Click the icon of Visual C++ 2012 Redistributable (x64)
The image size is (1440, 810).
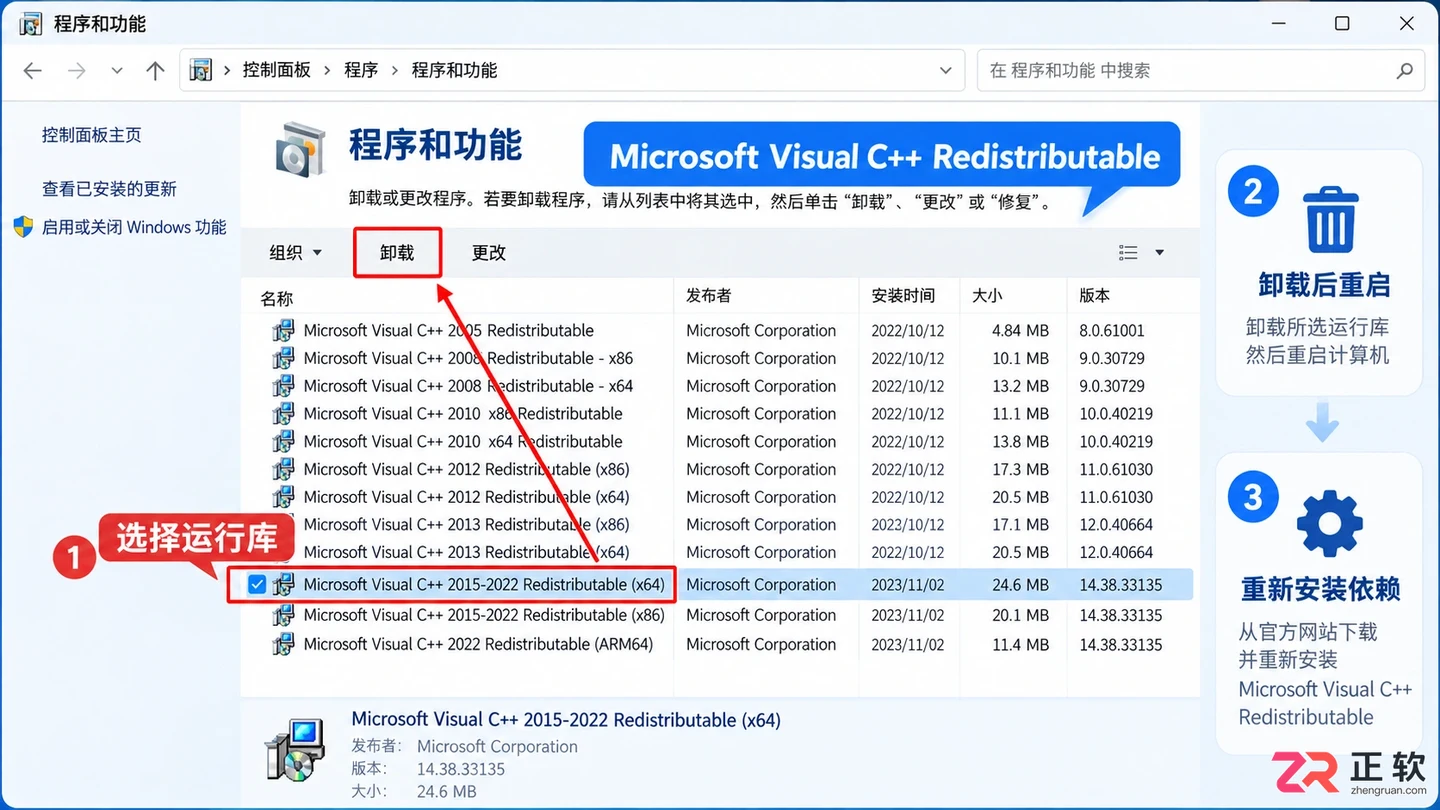(284, 497)
